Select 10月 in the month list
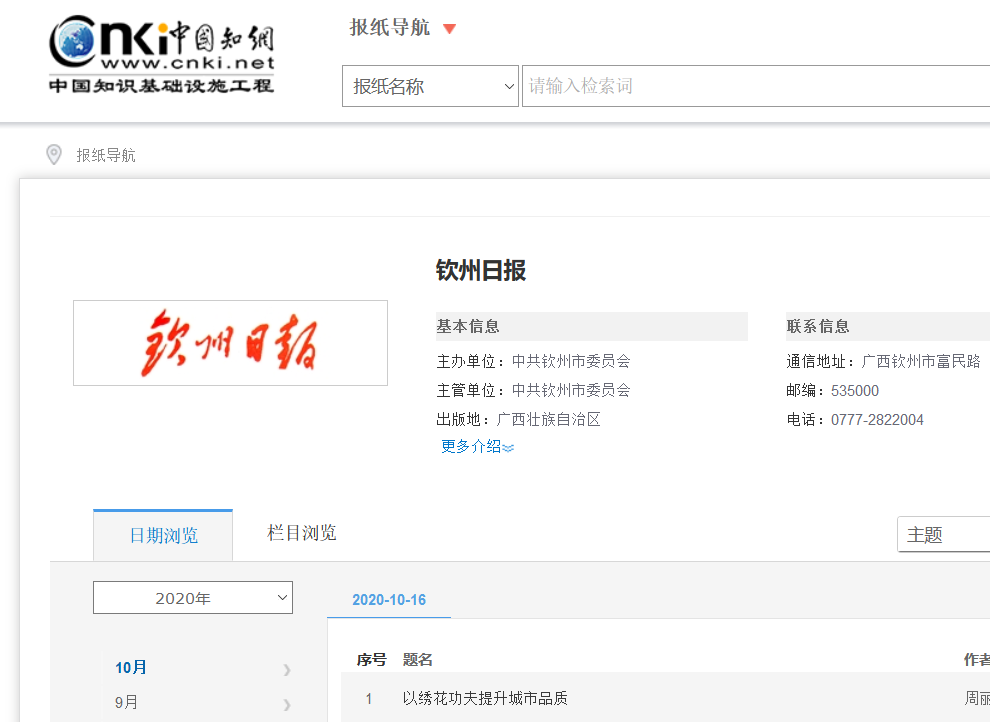990x722 pixels. pos(131,668)
